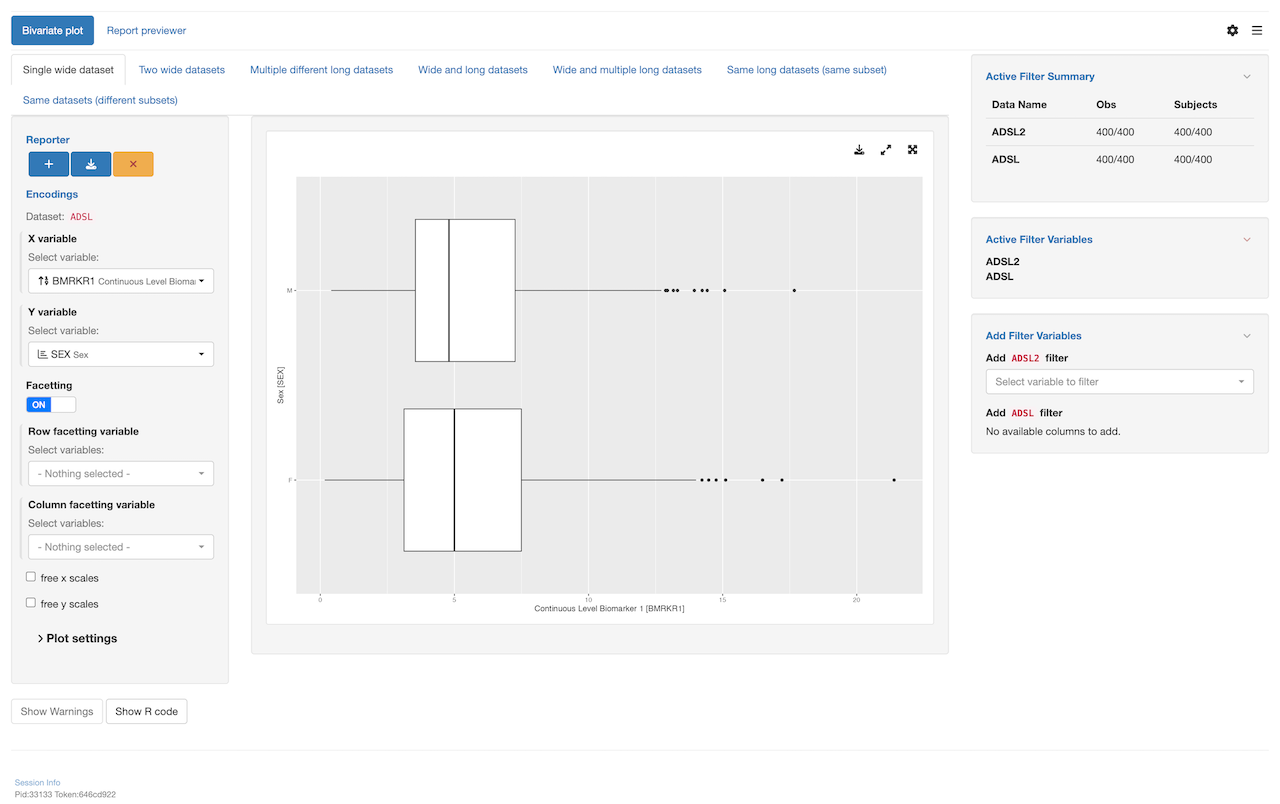Enable the free x scales checkbox
The height and width of the screenshot is (804, 1280).
click(x=31, y=577)
